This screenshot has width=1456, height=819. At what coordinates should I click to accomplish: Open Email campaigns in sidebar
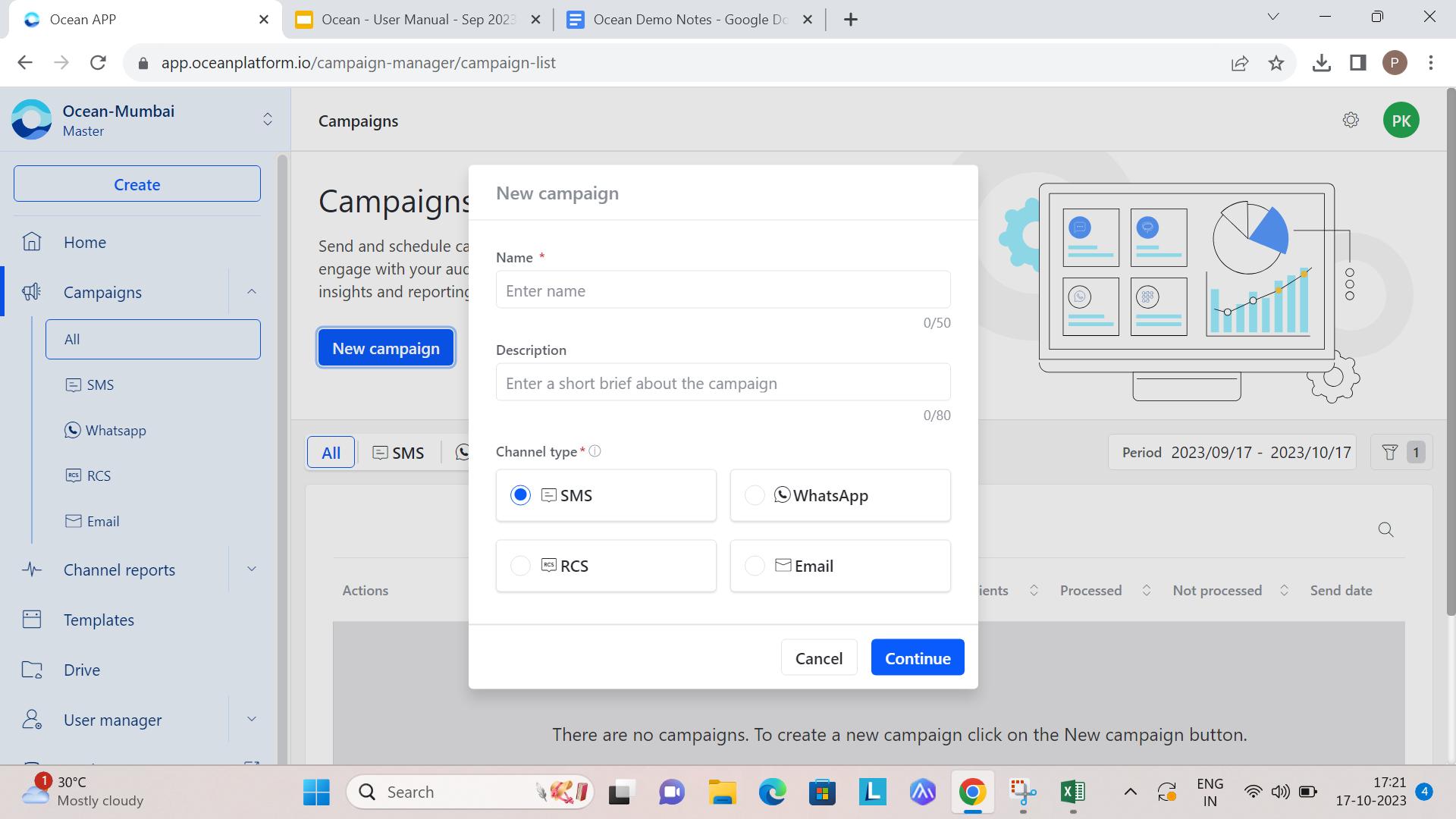(x=93, y=521)
